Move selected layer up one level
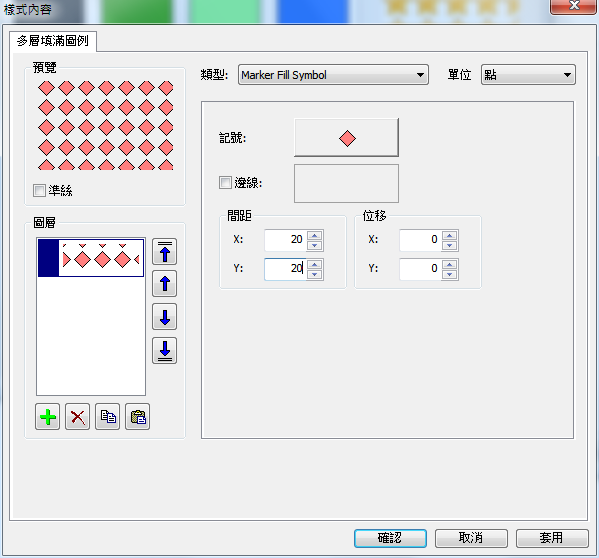 (x=164, y=284)
